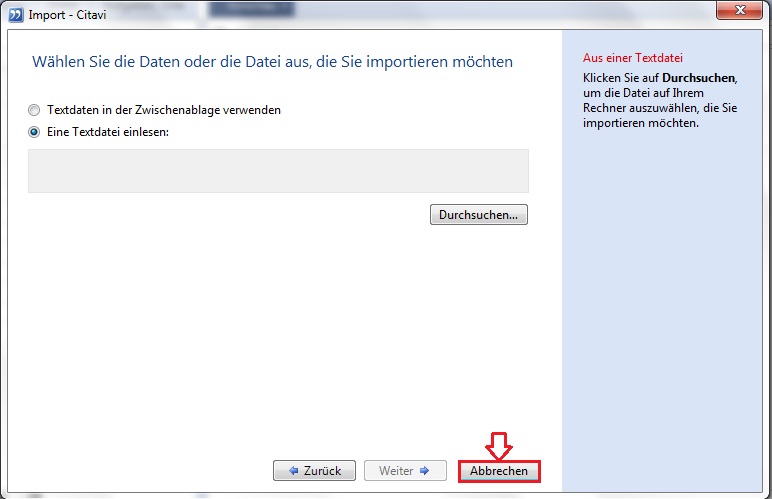Click the 'Eine Textdatei einlesen:' label text
Viewport: 772px width, 499px height.
click(109, 132)
